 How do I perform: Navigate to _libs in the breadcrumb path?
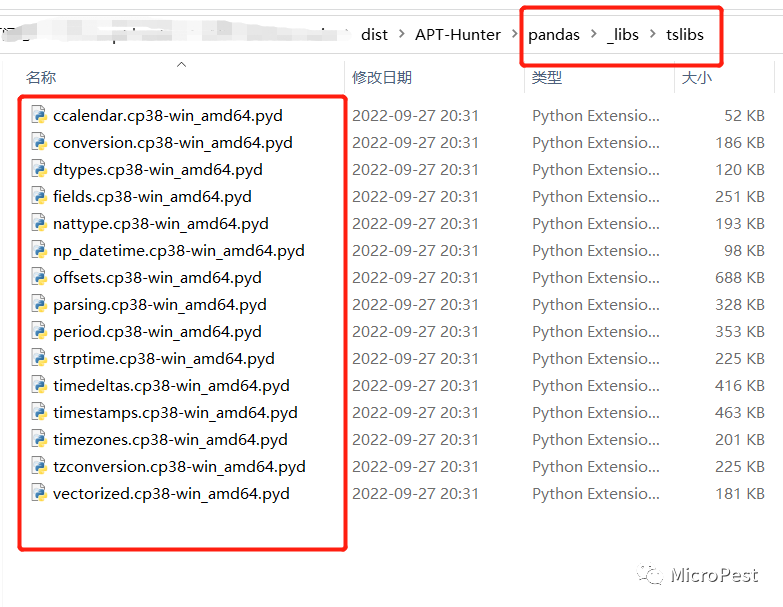623,34
